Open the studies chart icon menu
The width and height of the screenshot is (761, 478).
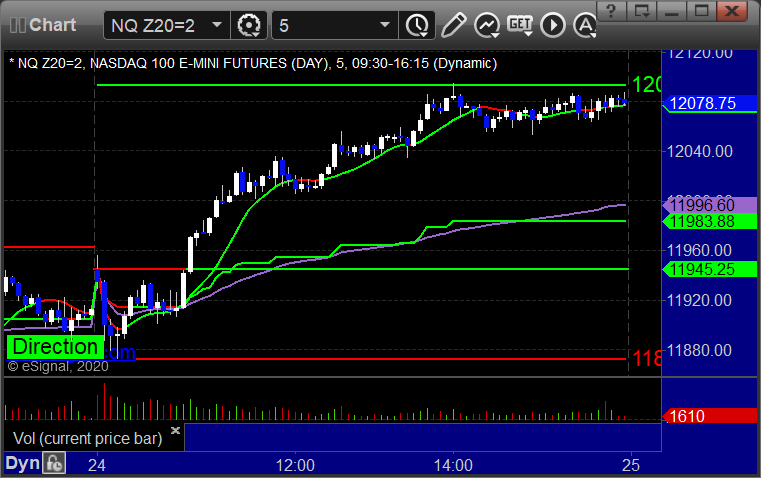pyautogui.click(x=487, y=25)
